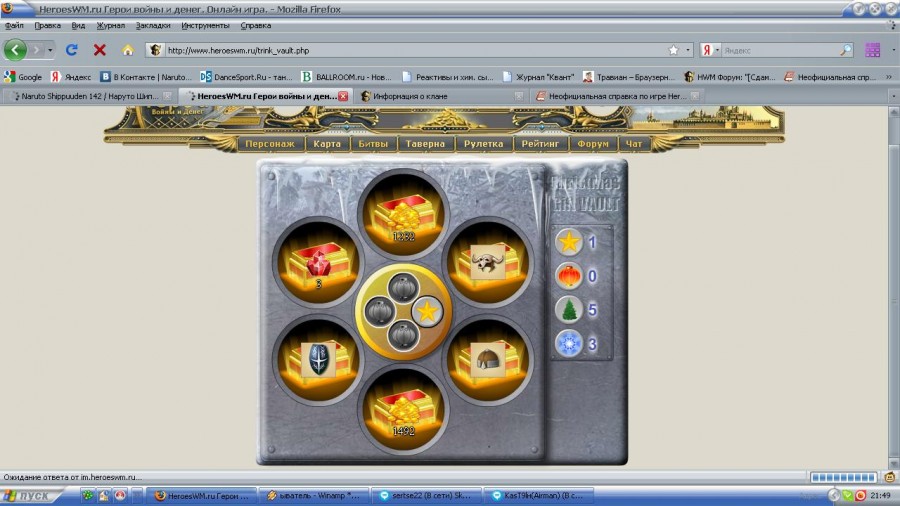Click the page loading progress bar
900x506 pixels.
pyautogui.click(x=843, y=477)
